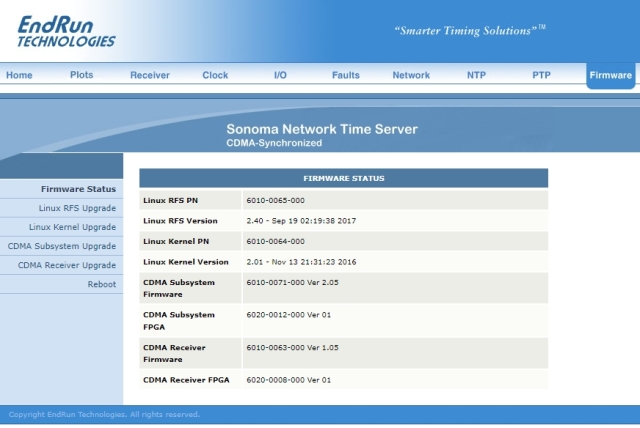Select value 2.01 - Nov 13 21:31:23 2016
Image resolution: width=640 pixels, height=428 pixels.
point(301,262)
